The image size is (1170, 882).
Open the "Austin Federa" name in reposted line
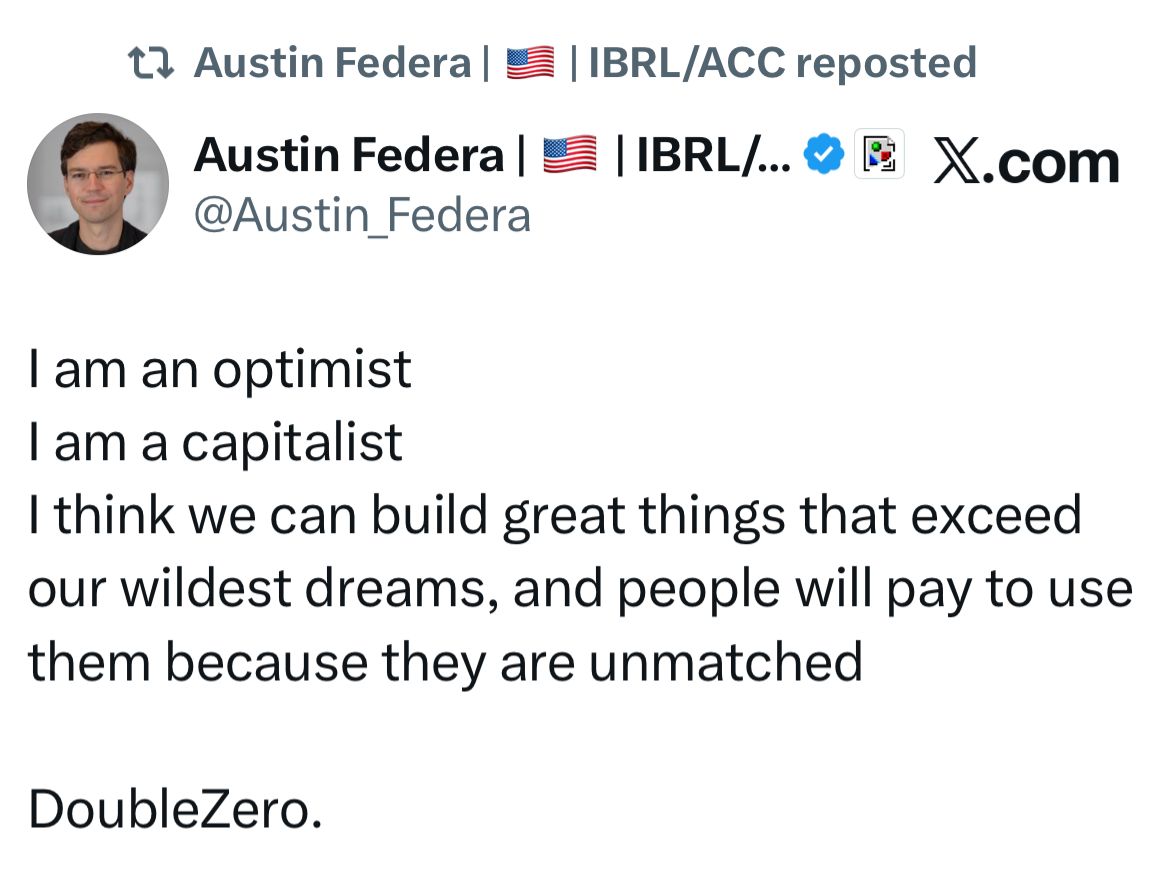click(331, 63)
